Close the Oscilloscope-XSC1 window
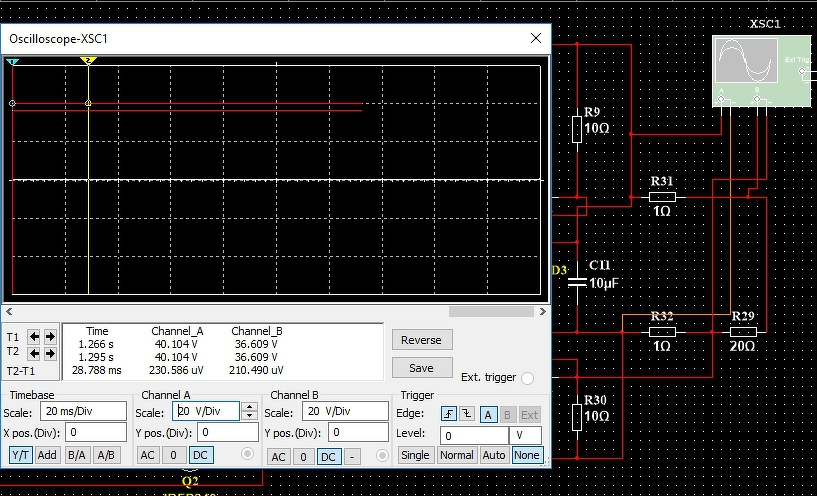This screenshot has height=496, width=817. coord(536,39)
